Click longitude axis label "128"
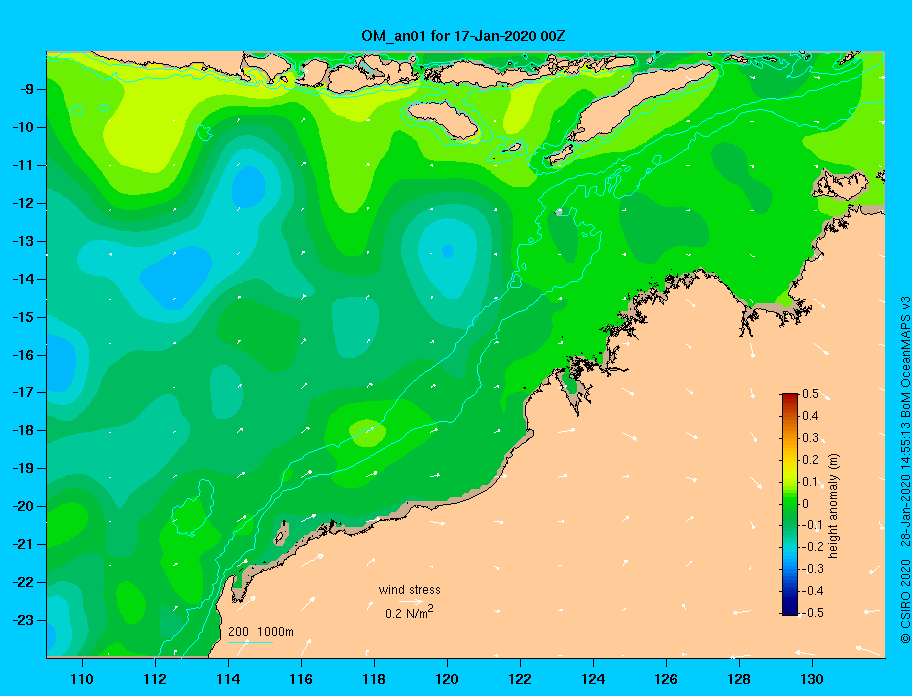The image size is (912, 696). click(739, 679)
